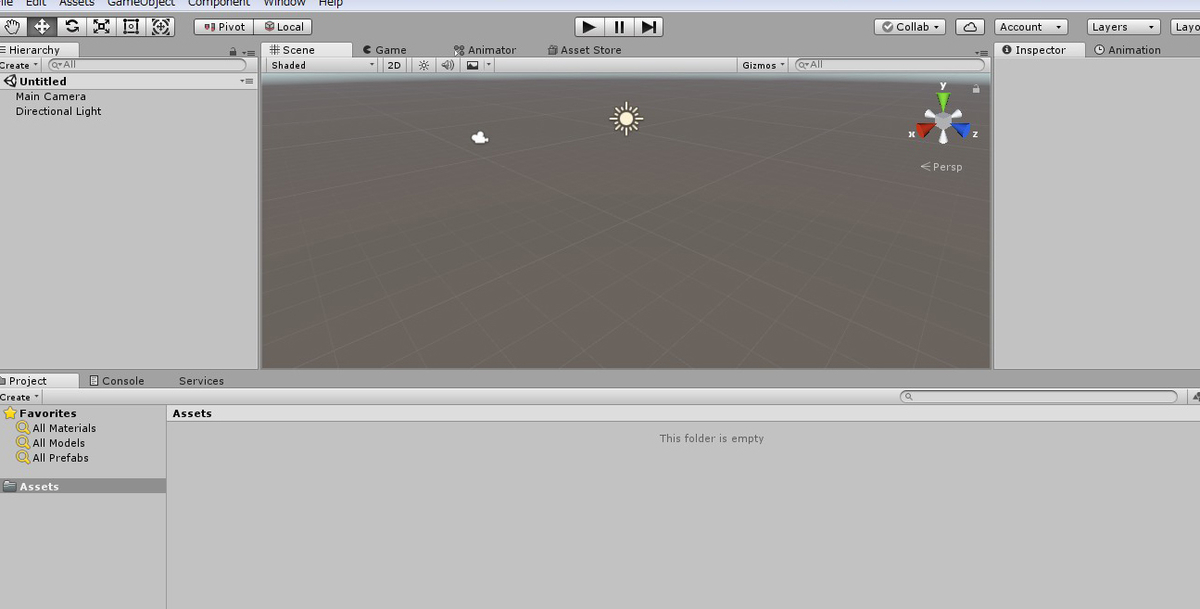Viewport: 1200px width, 609px height.
Task: Toggle Local/Global handle rotation
Action: (x=284, y=27)
